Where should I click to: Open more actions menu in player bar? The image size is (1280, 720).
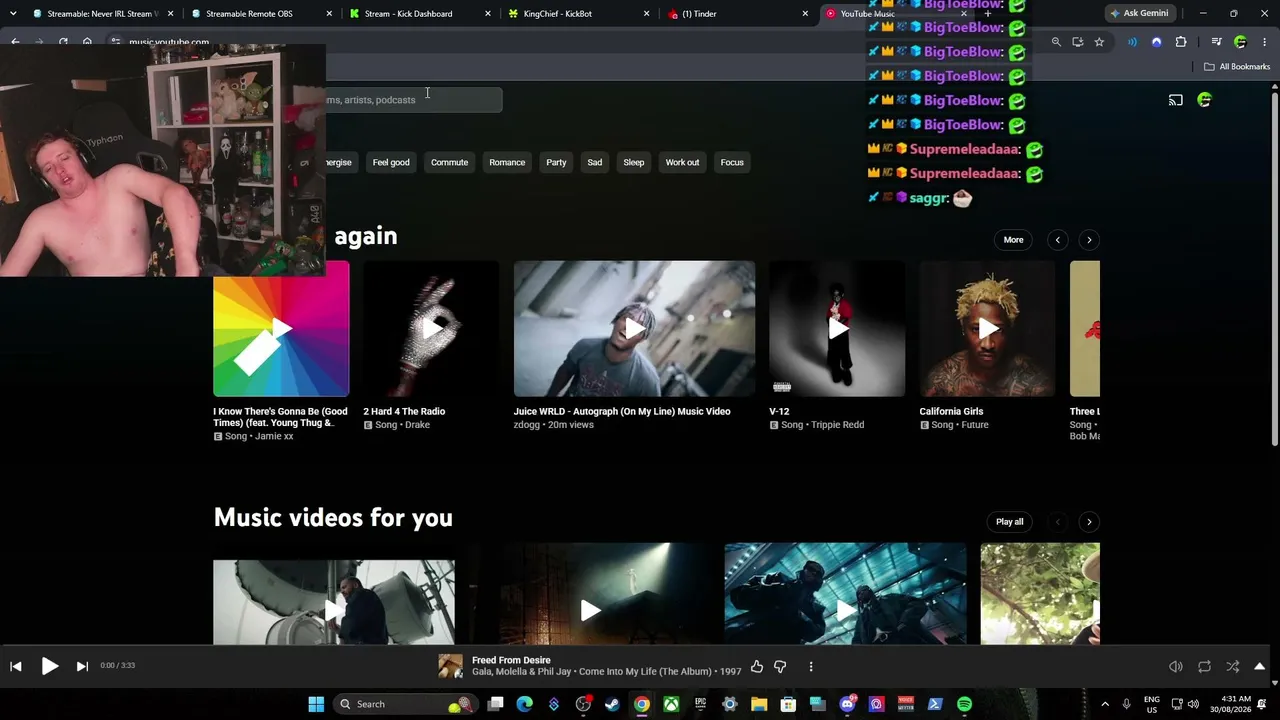pyautogui.click(x=811, y=666)
